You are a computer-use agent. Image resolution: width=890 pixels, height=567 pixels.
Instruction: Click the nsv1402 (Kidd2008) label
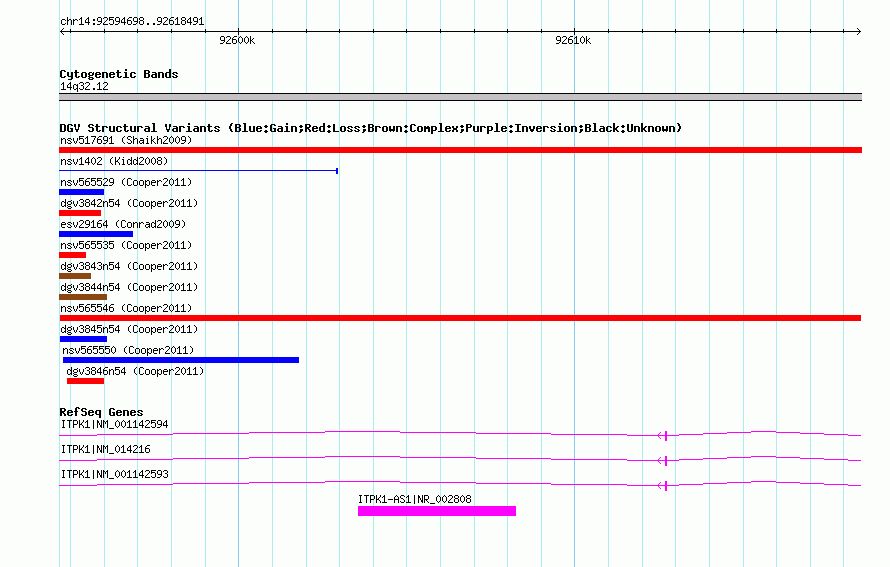[114, 161]
